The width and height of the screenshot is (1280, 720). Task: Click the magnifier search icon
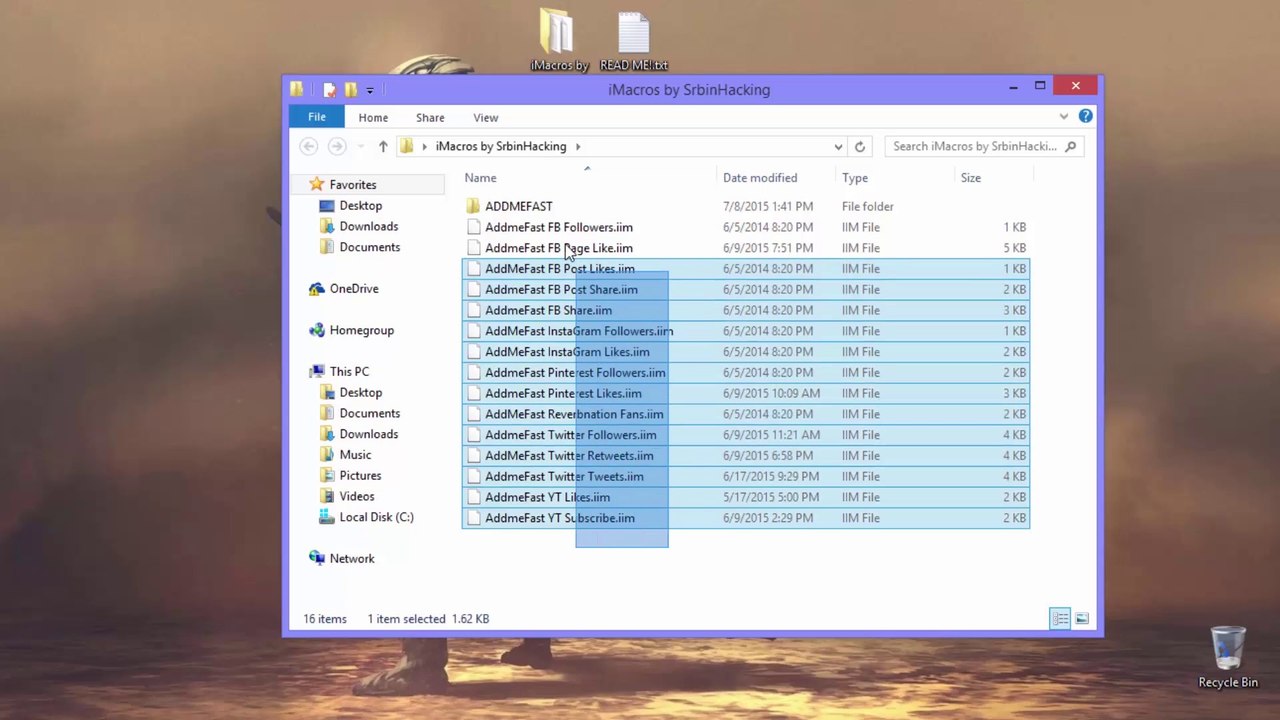point(1070,147)
